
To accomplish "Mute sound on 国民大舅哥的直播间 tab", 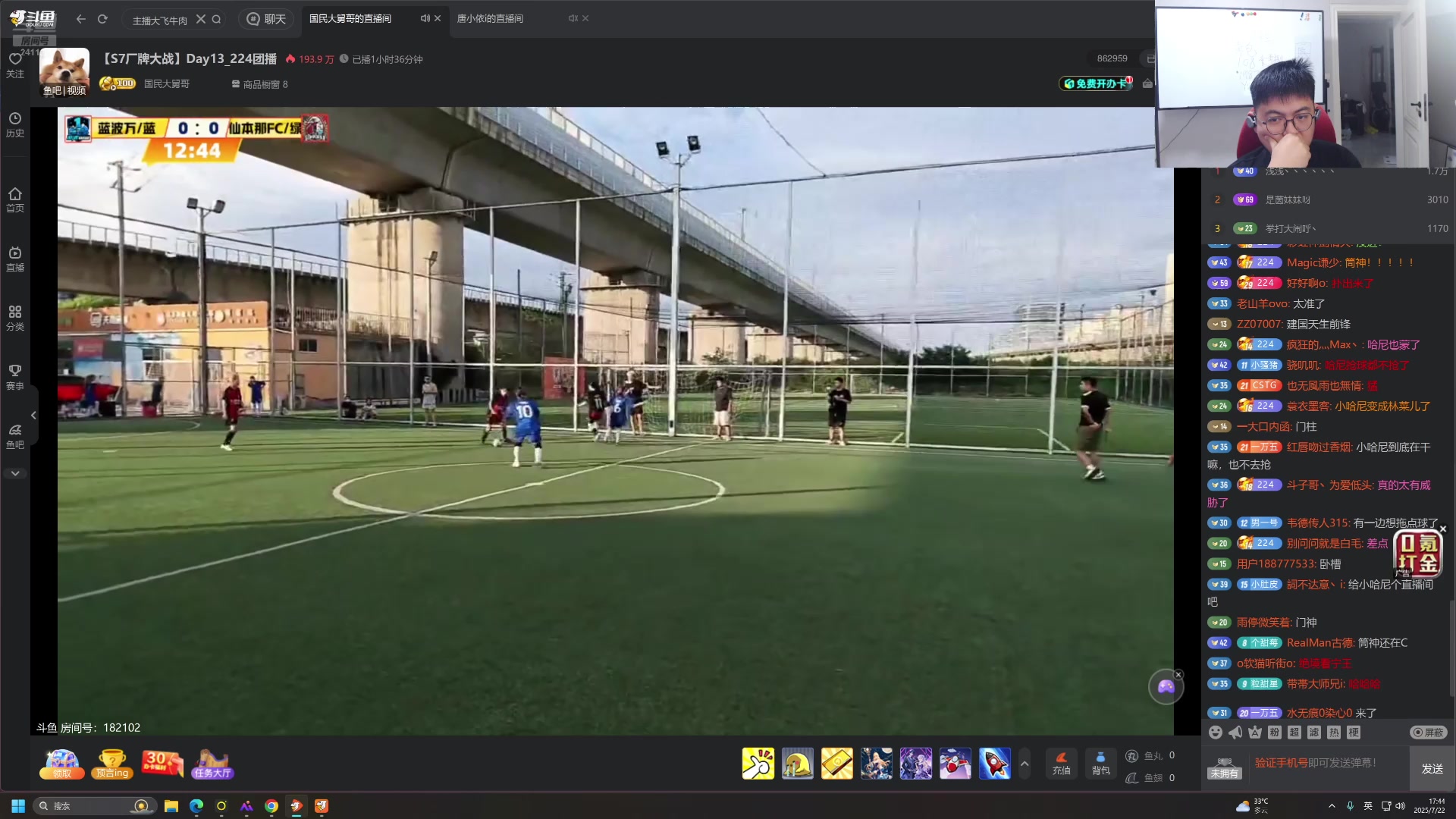I will [x=425, y=18].
